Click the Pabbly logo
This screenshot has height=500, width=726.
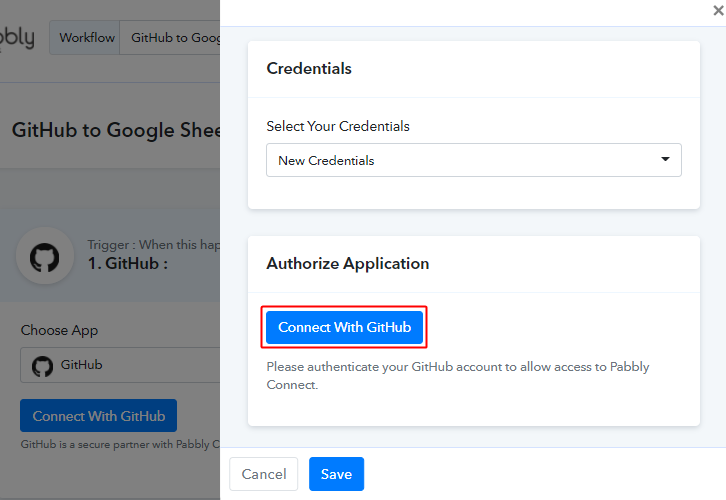coord(17,38)
